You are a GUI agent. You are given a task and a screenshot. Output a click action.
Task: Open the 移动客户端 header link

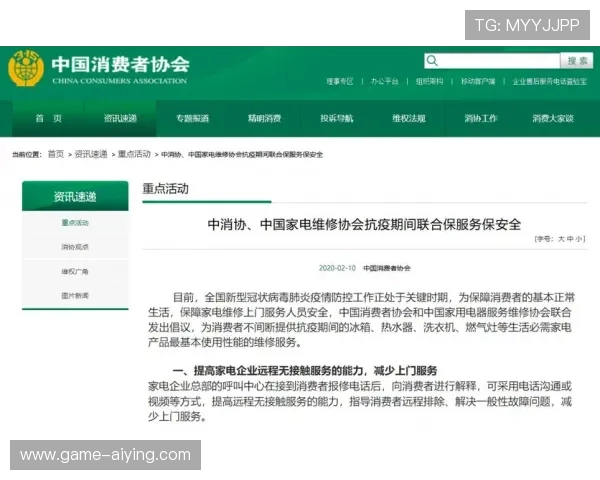pyautogui.click(x=478, y=82)
